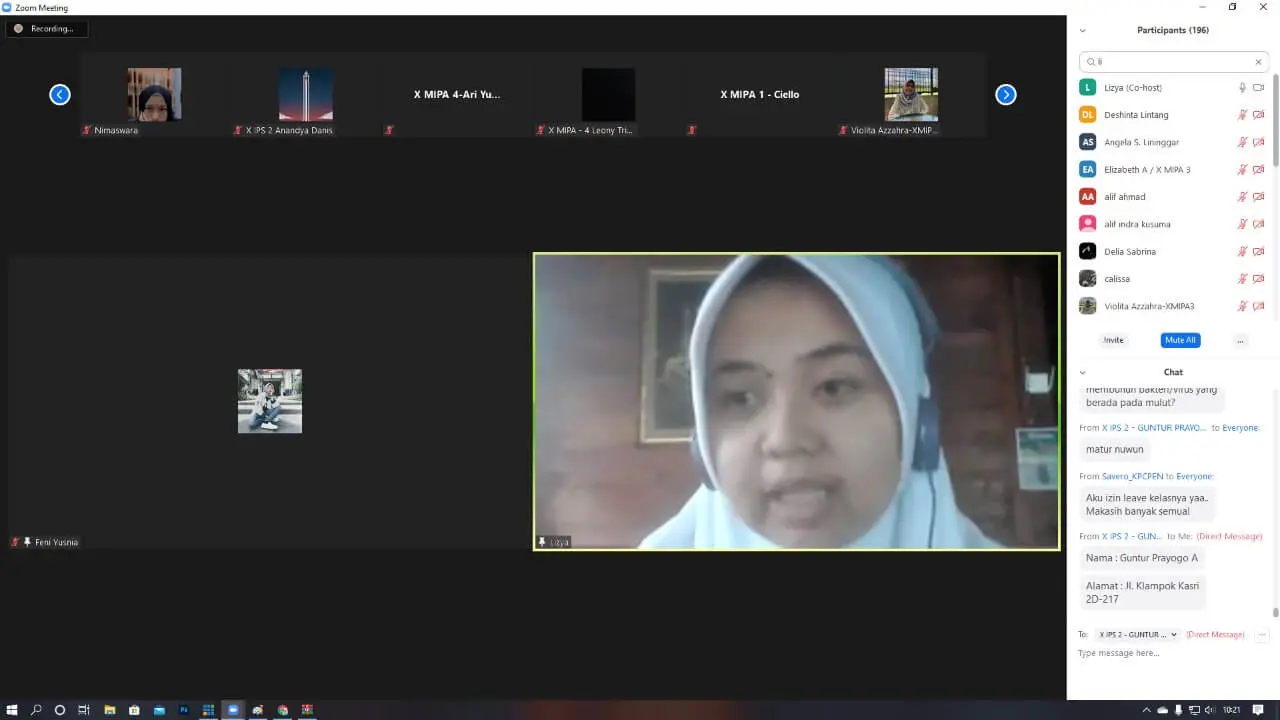Click message 'Nama : Guntur Prayogo A'
The image size is (1280, 720).
[x=1142, y=558]
